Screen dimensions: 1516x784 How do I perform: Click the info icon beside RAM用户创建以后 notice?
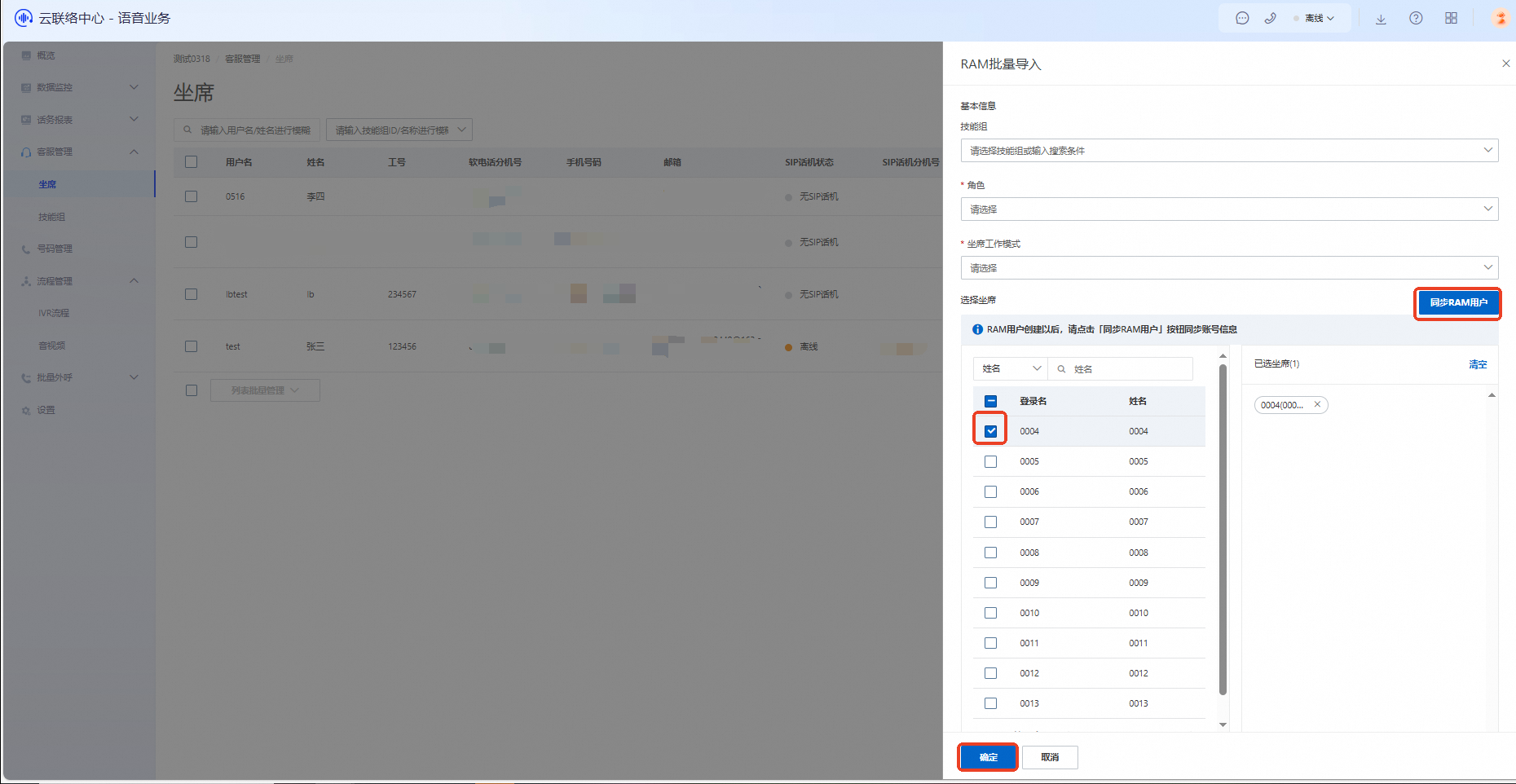(977, 329)
